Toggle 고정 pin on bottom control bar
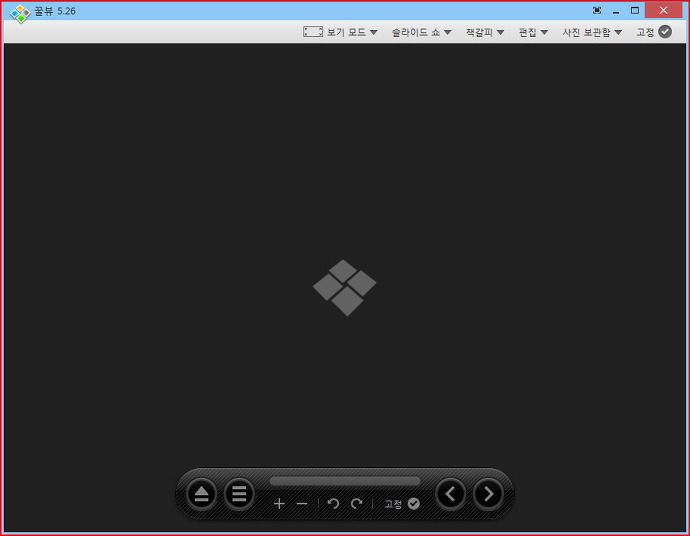The height and width of the screenshot is (536, 690). [402, 503]
